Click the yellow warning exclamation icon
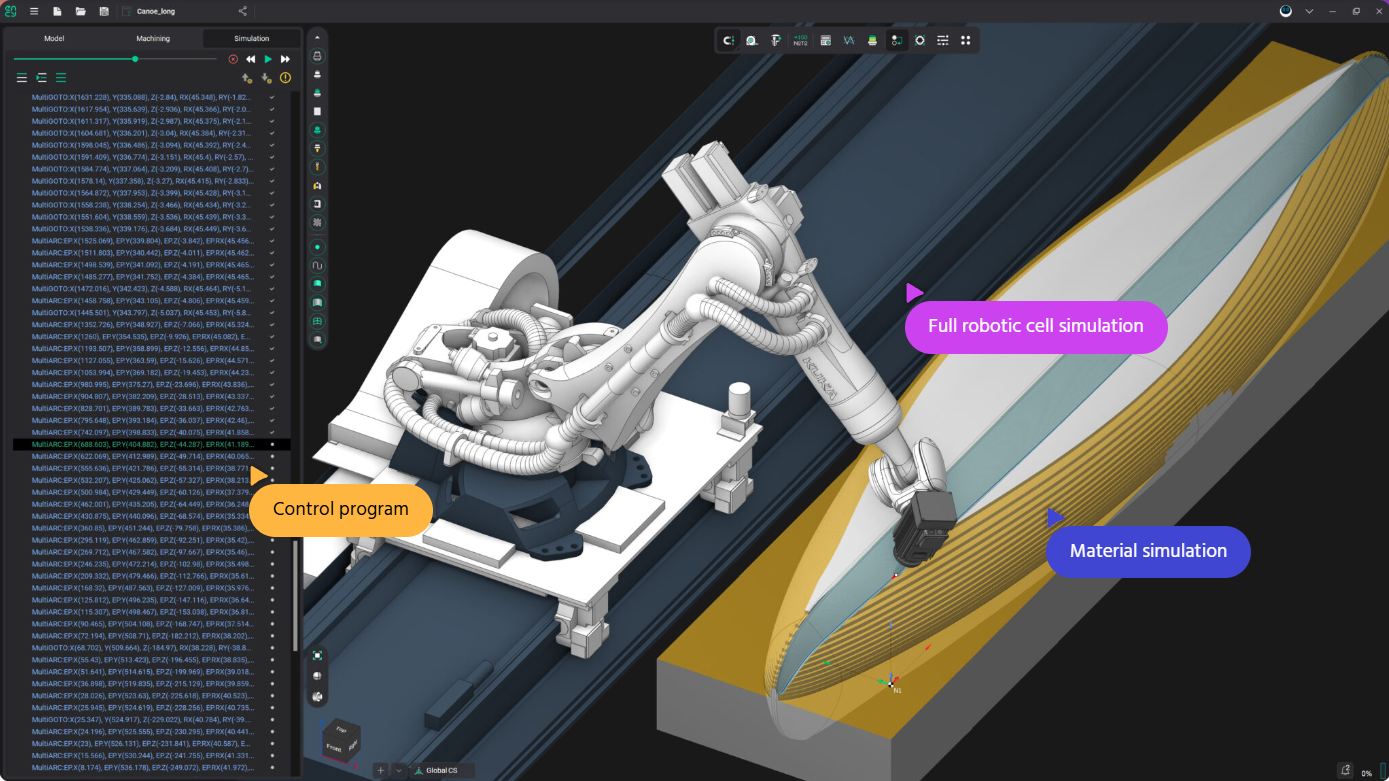This screenshot has width=1389, height=781. tap(285, 78)
